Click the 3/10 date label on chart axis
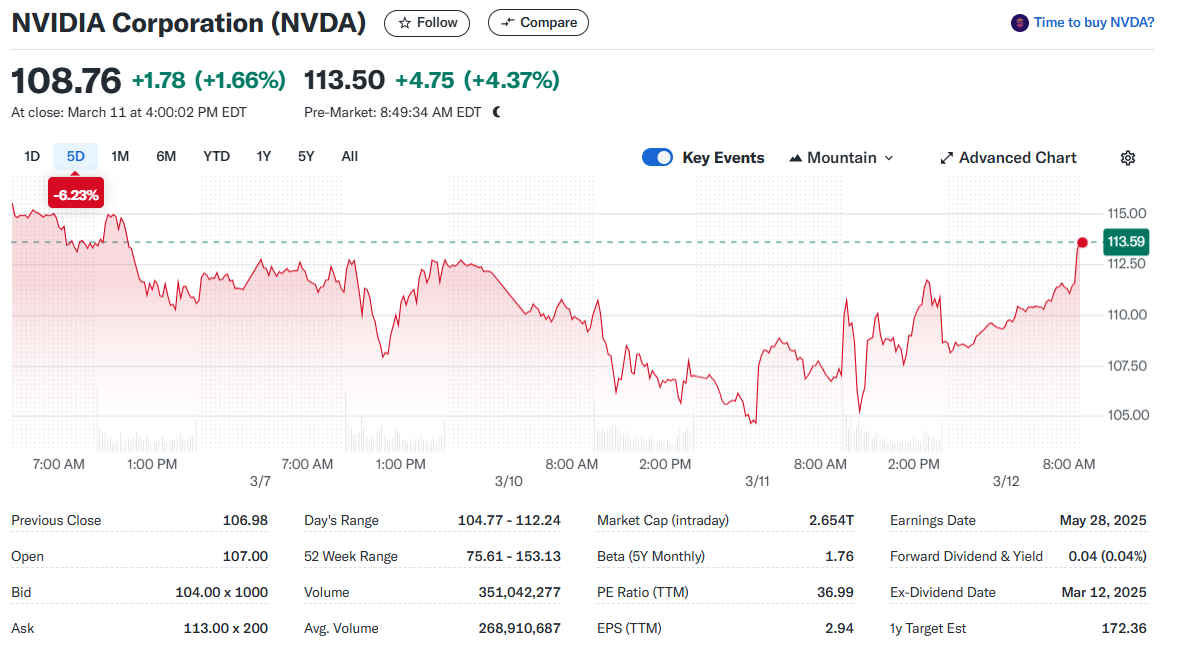This screenshot has width=1178, height=650. coord(509,481)
